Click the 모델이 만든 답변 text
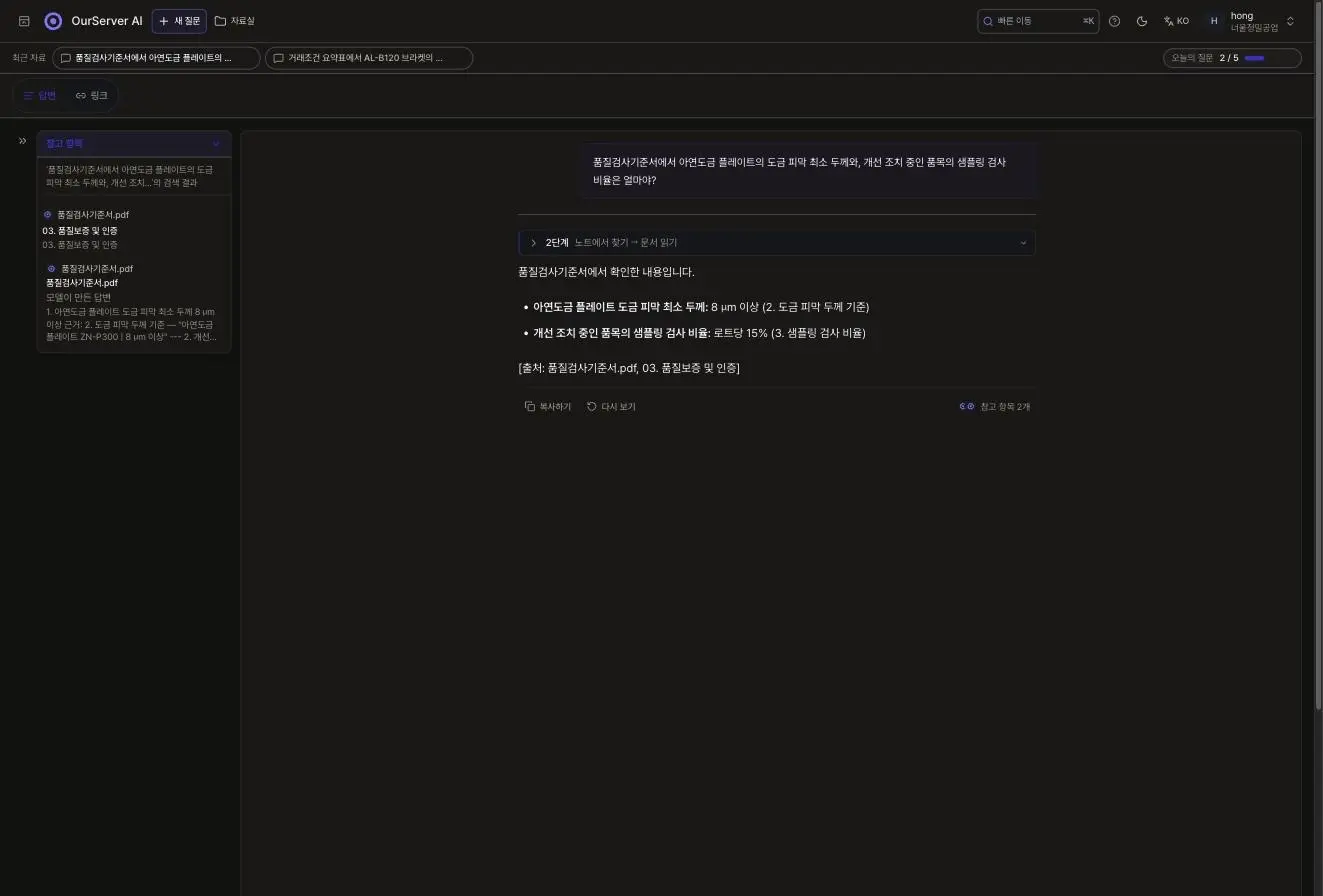 pos(78,297)
